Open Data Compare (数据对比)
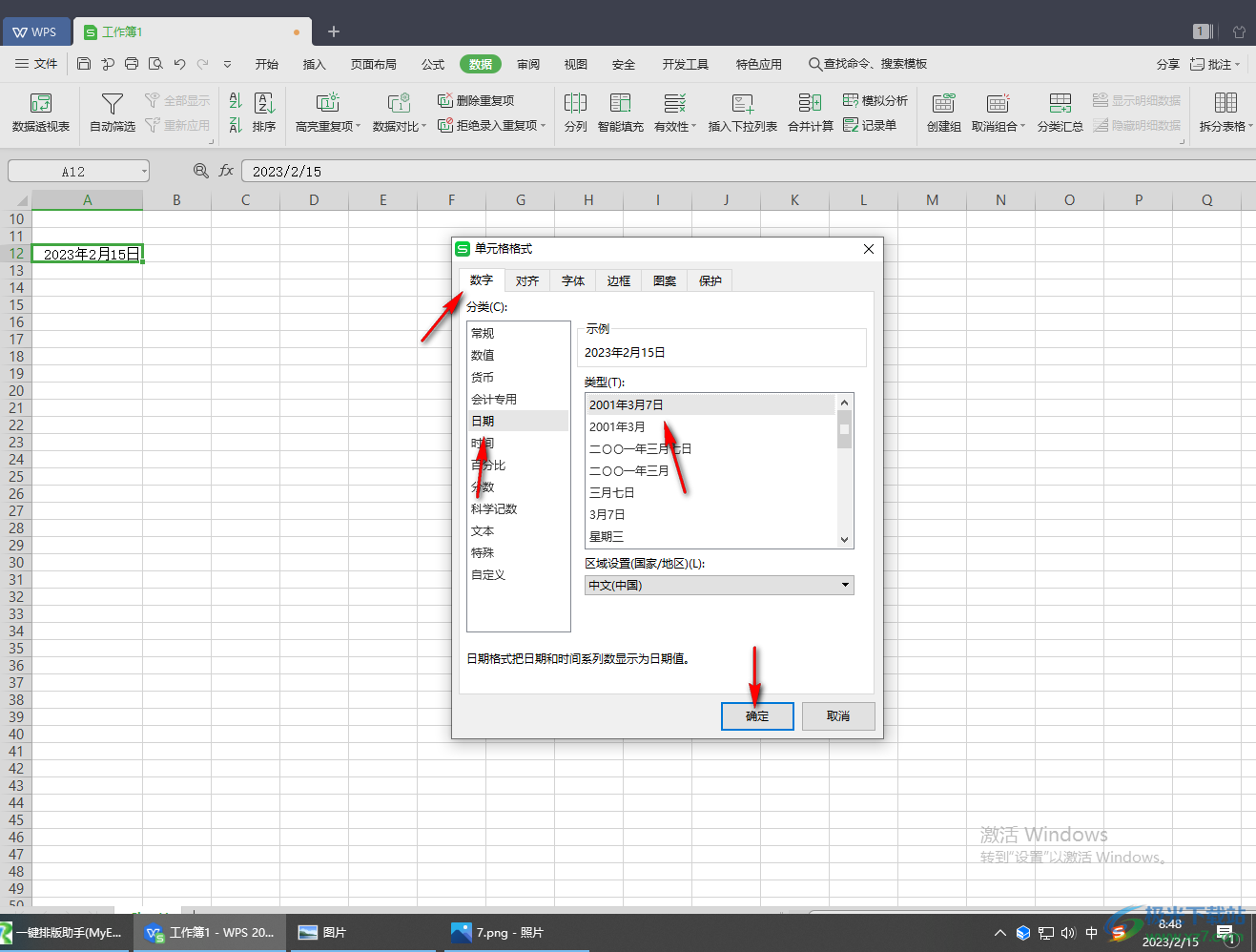The height and width of the screenshot is (952, 1256). click(400, 113)
